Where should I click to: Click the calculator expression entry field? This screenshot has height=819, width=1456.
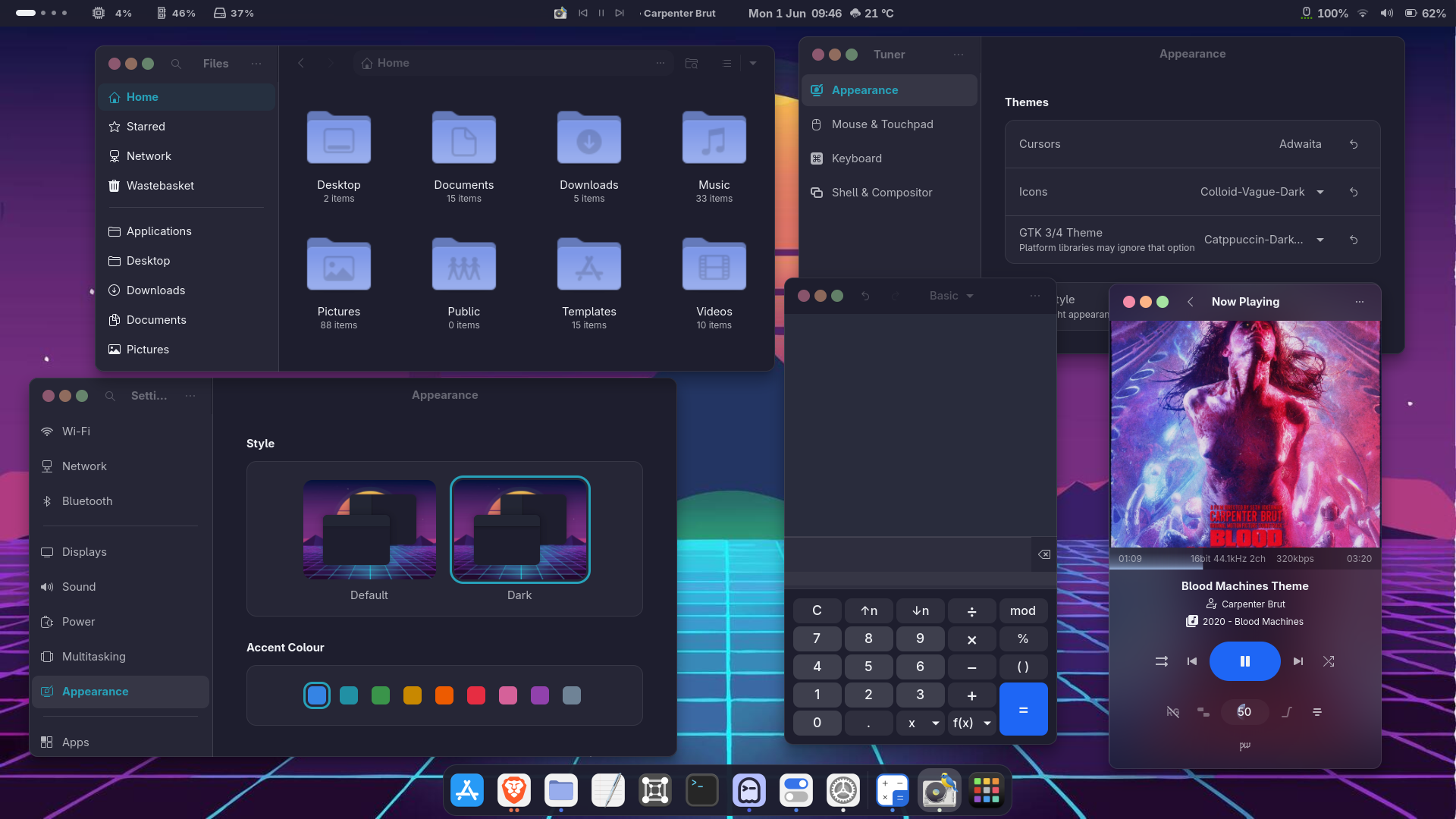[x=908, y=554]
